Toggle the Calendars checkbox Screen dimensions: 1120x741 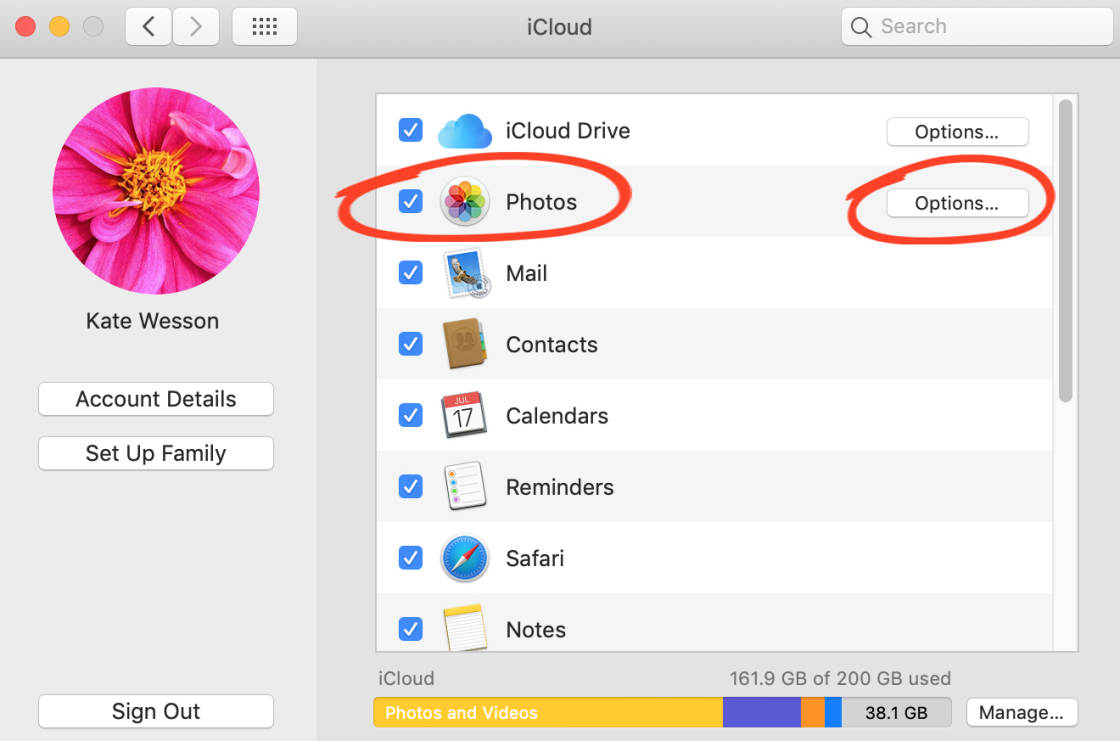(x=411, y=415)
